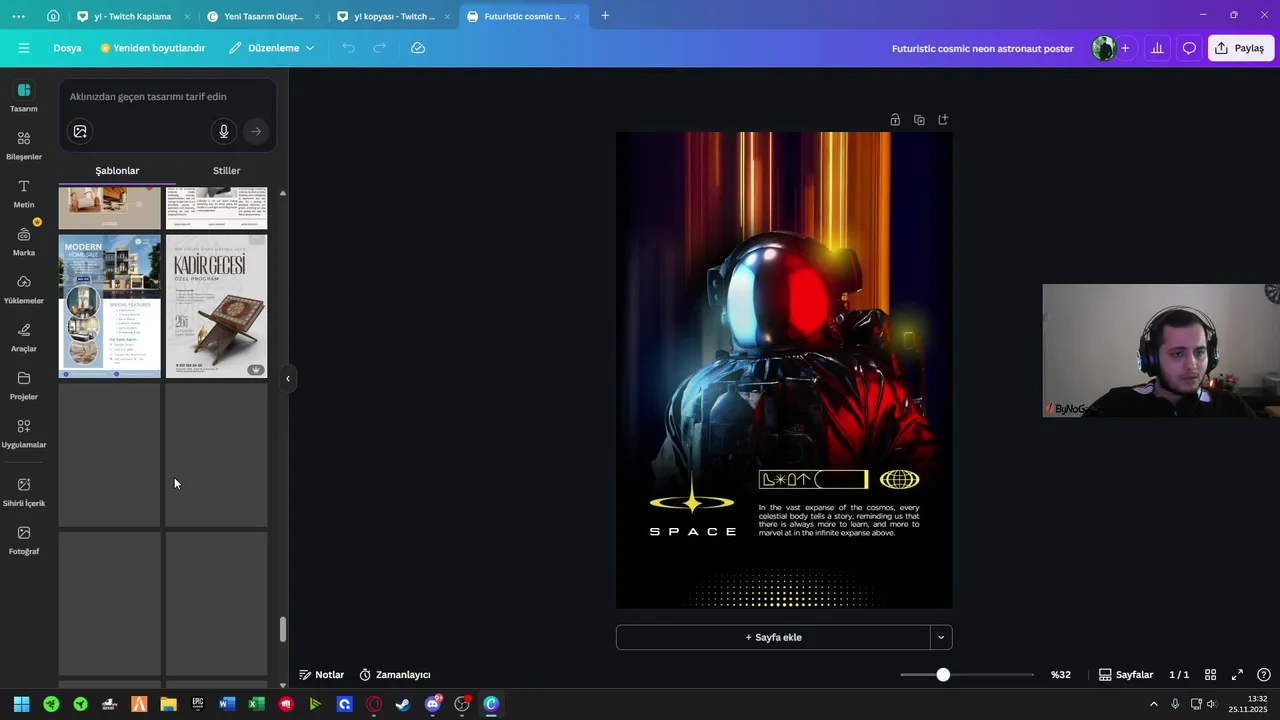Open the Tasarım sidebar panel
Viewport: 1280px width, 720px height.
click(x=24, y=97)
